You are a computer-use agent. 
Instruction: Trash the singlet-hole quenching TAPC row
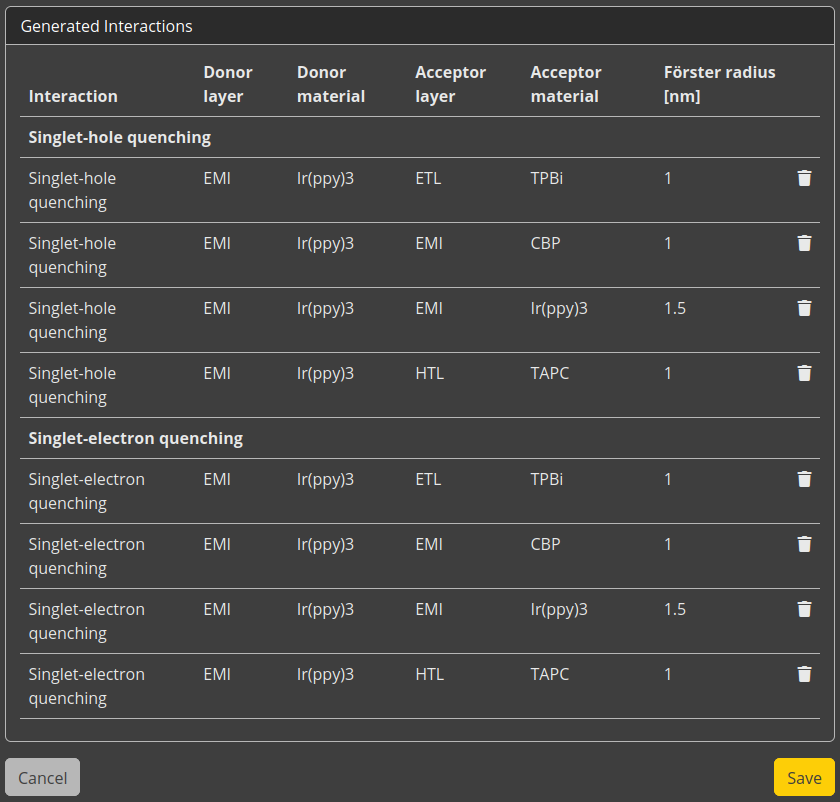coord(804,374)
